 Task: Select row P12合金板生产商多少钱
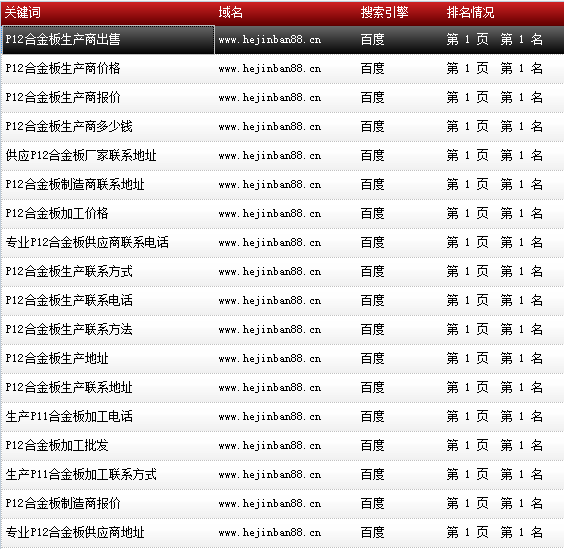point(283,126)
